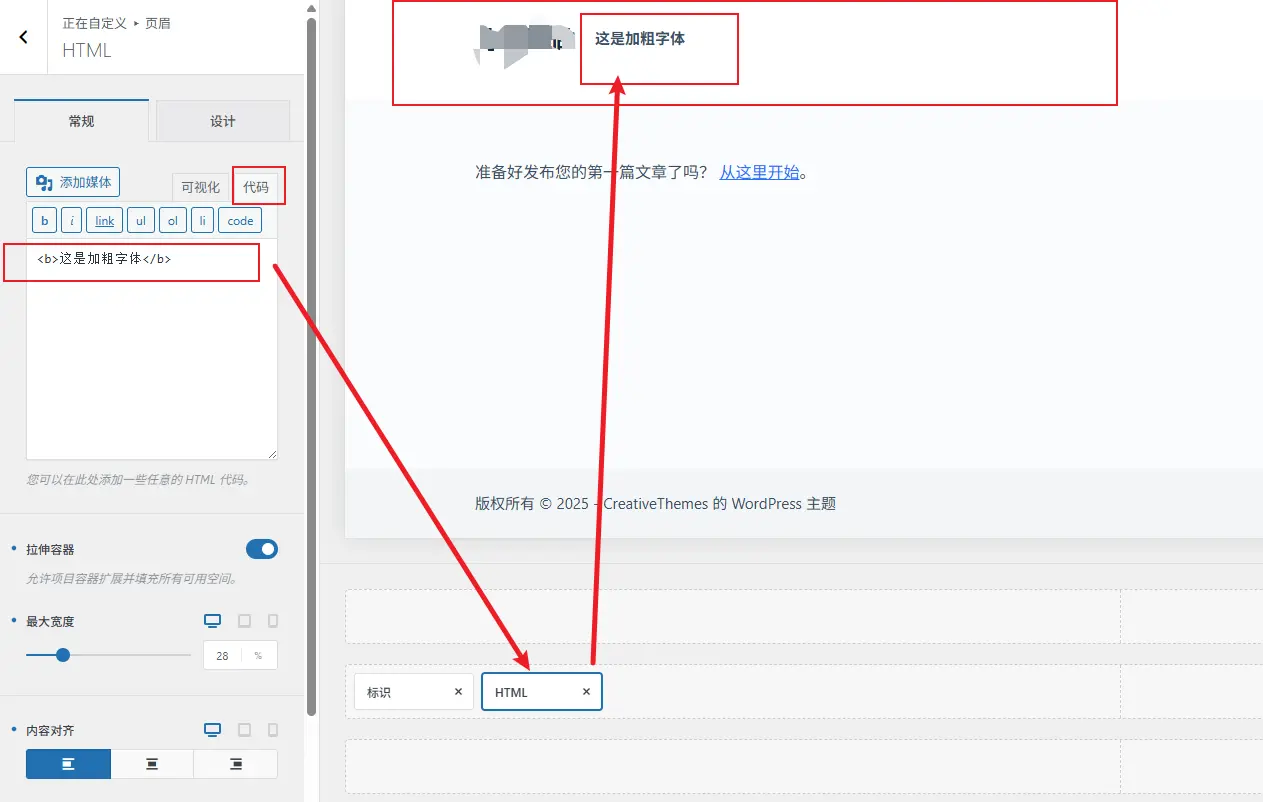The image size is (1263, 802).
Task: Switch editor to 可视化 mode
Action: pos(198,186)
